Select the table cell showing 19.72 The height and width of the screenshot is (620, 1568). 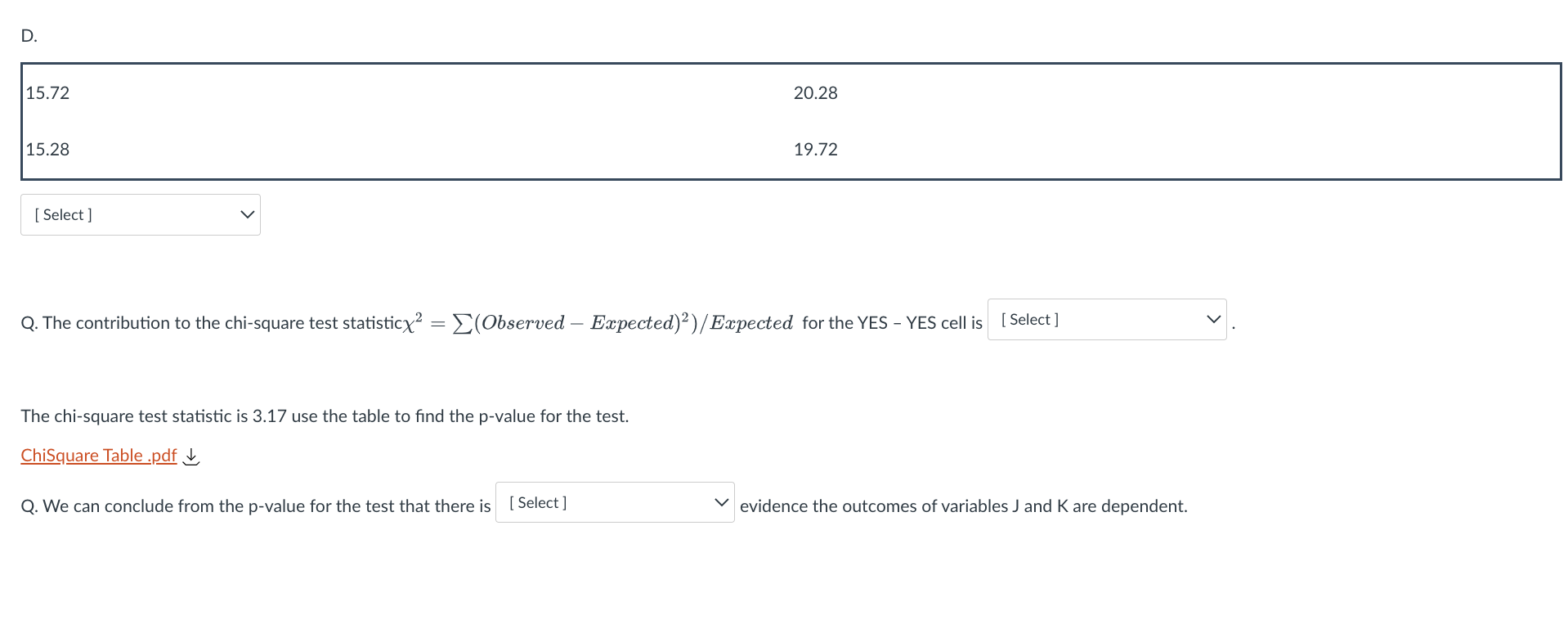(814, 149)
